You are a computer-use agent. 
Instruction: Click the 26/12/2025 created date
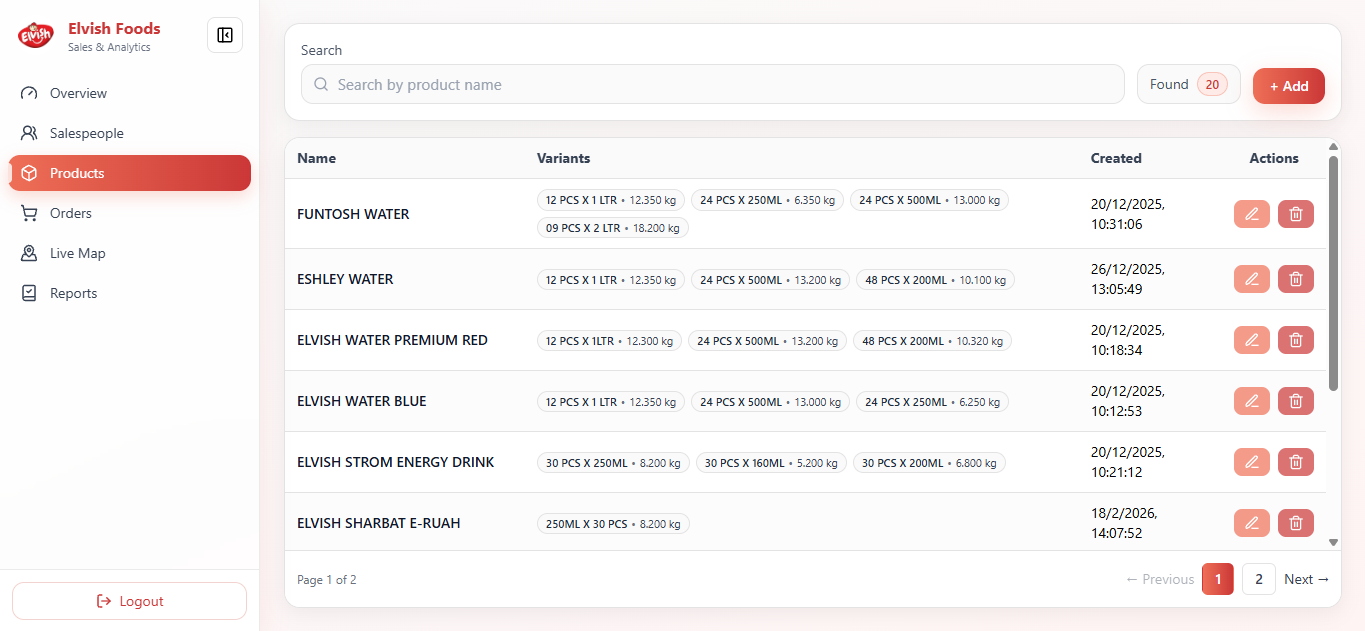(x=1128, y=279)
